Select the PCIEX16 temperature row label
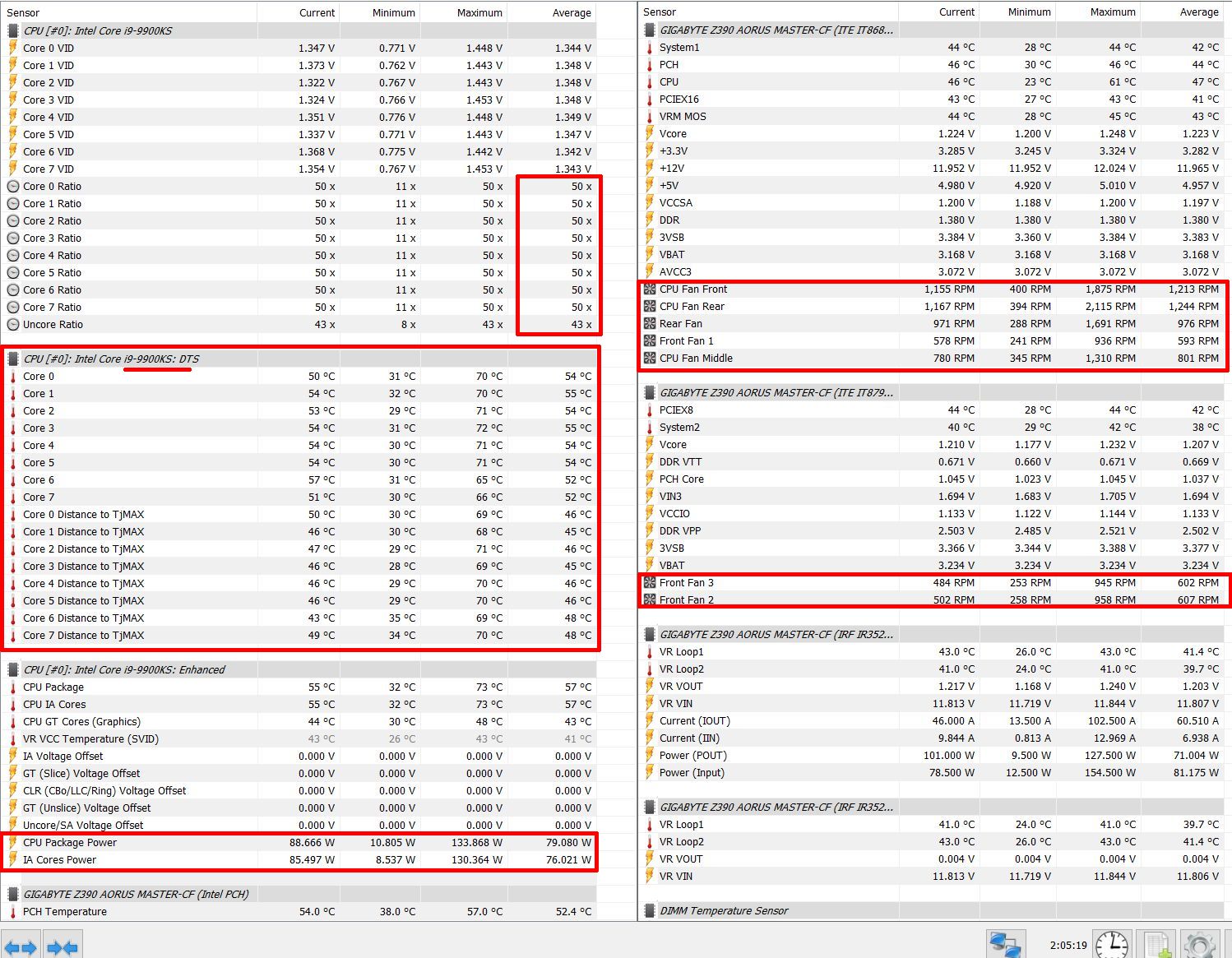This screenshot has height=958, width=1232. coord(679,100)
